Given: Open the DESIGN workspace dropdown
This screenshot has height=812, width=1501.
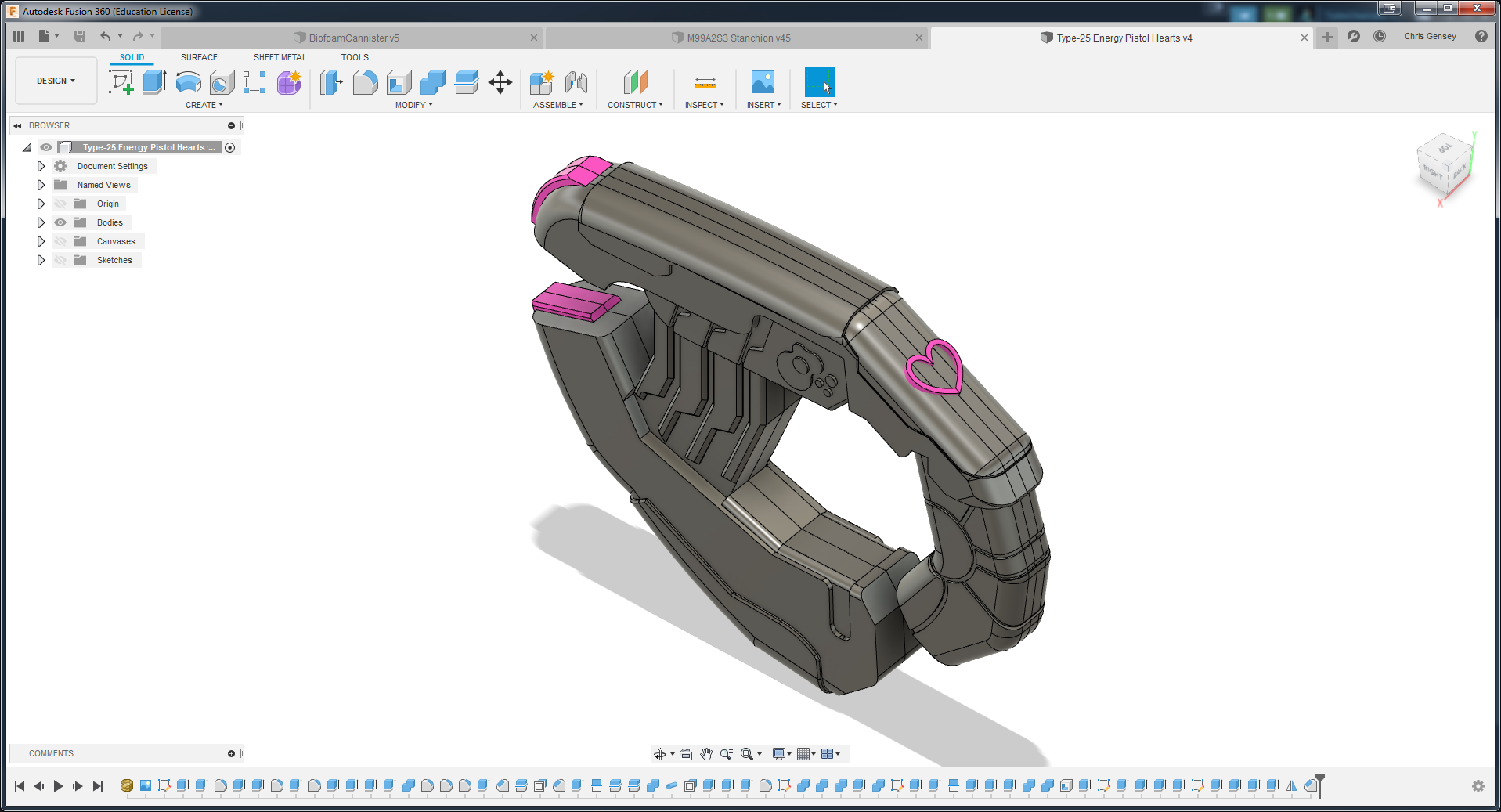Looking at the screenshot, I should pos(56,81).
